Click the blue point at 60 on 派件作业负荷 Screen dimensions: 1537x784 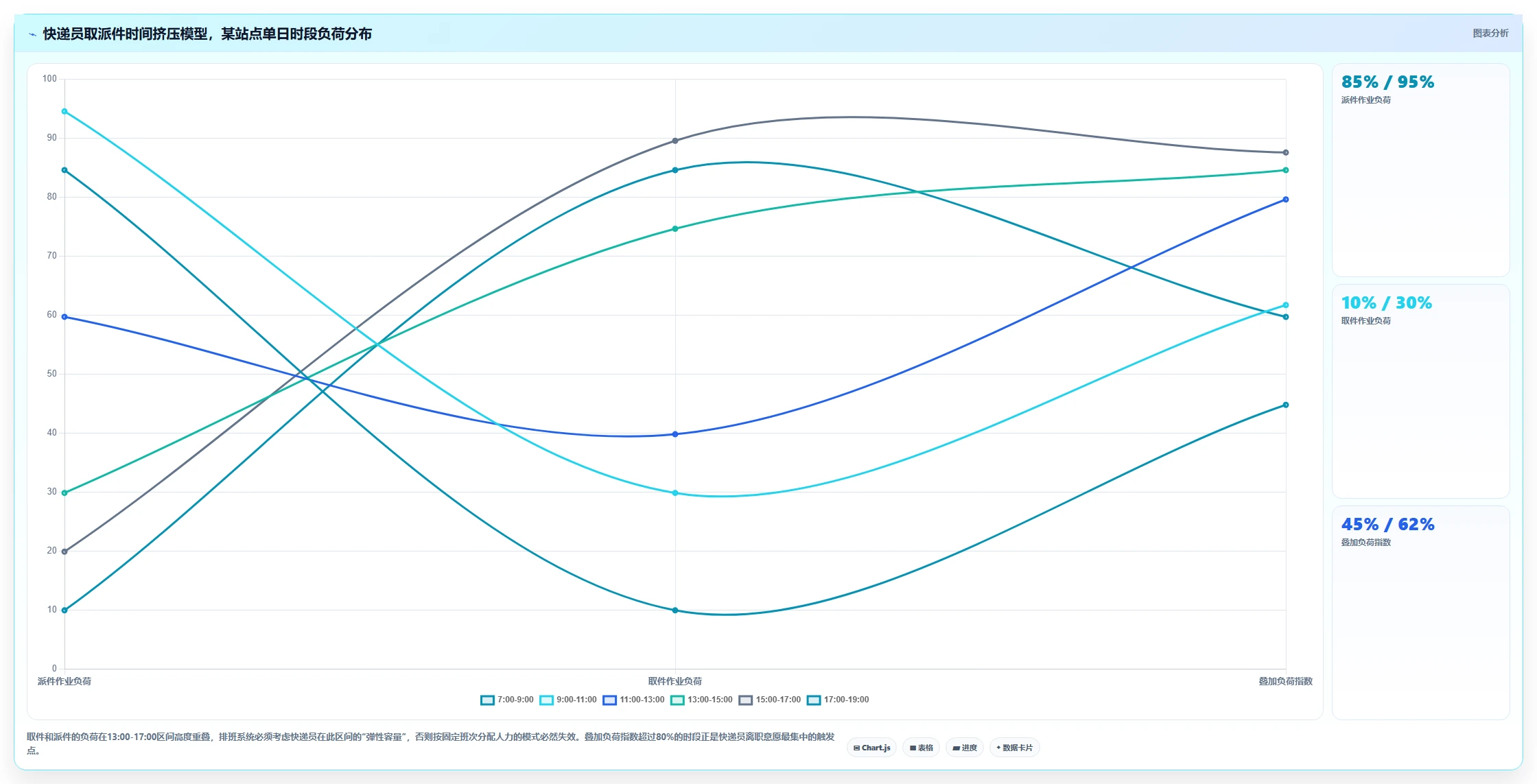[64, 317]
